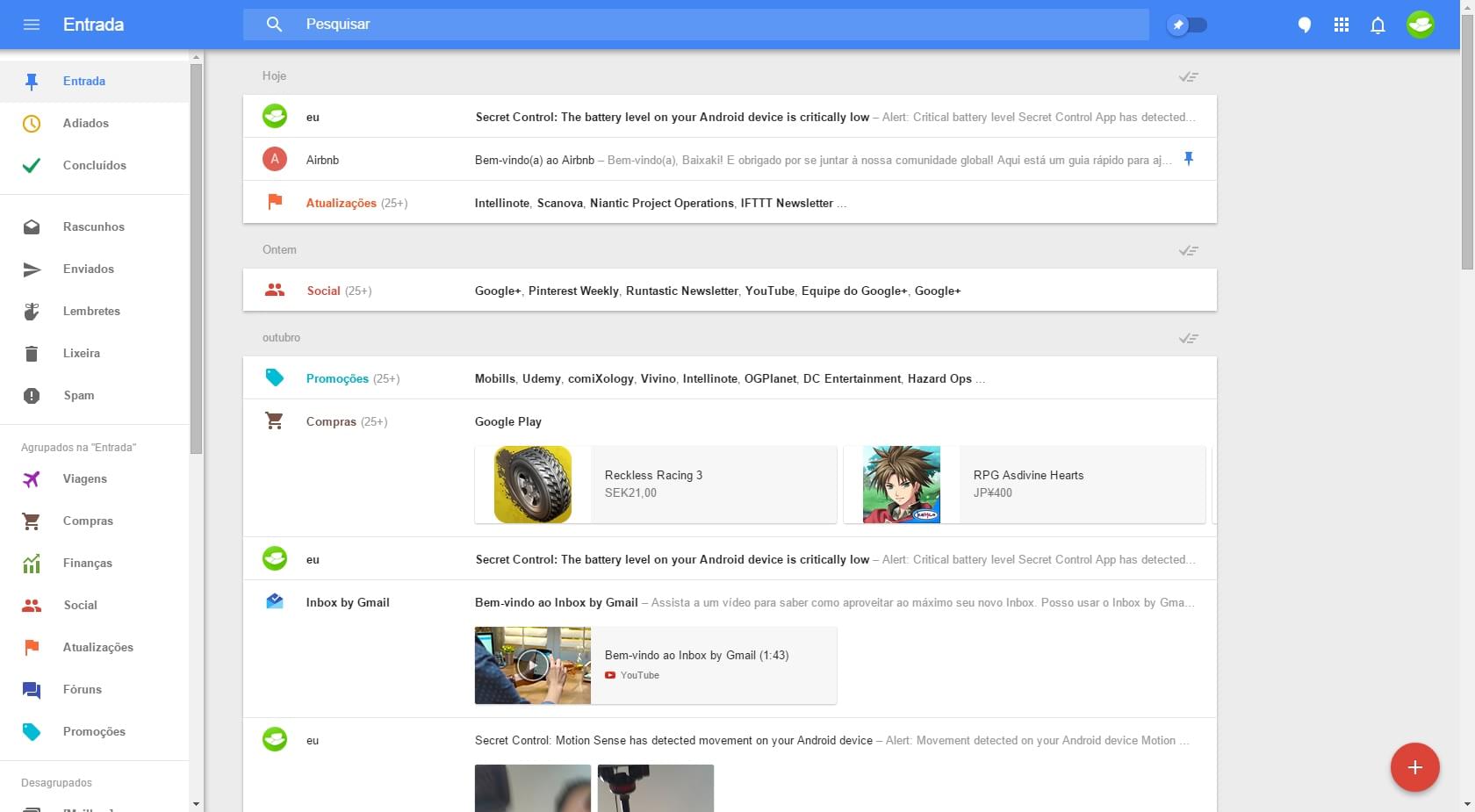Click the Rascunhos envelope icon

coord(32,227)
